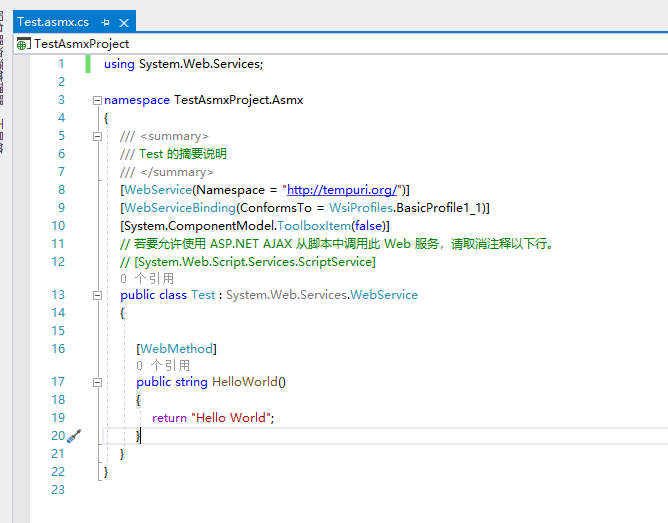This screenshot has width=668, height=523.
Task: Open the http://tempuri.org/ link
Action: click(x=342, y=190)
